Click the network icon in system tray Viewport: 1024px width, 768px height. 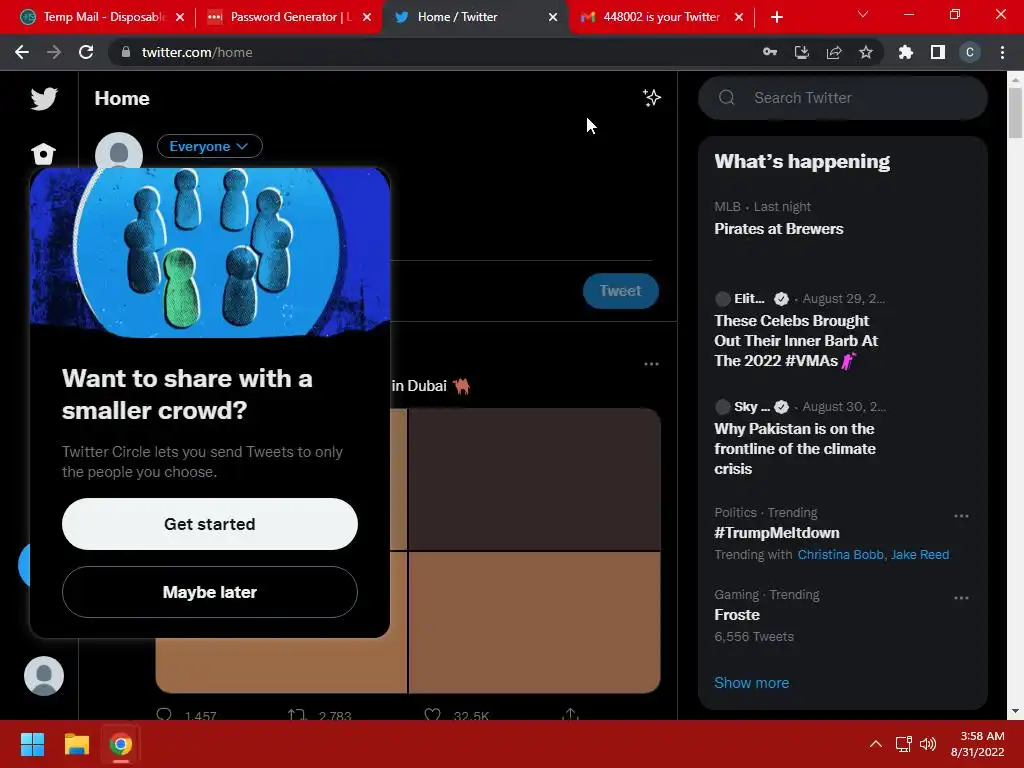coord(904,744)
